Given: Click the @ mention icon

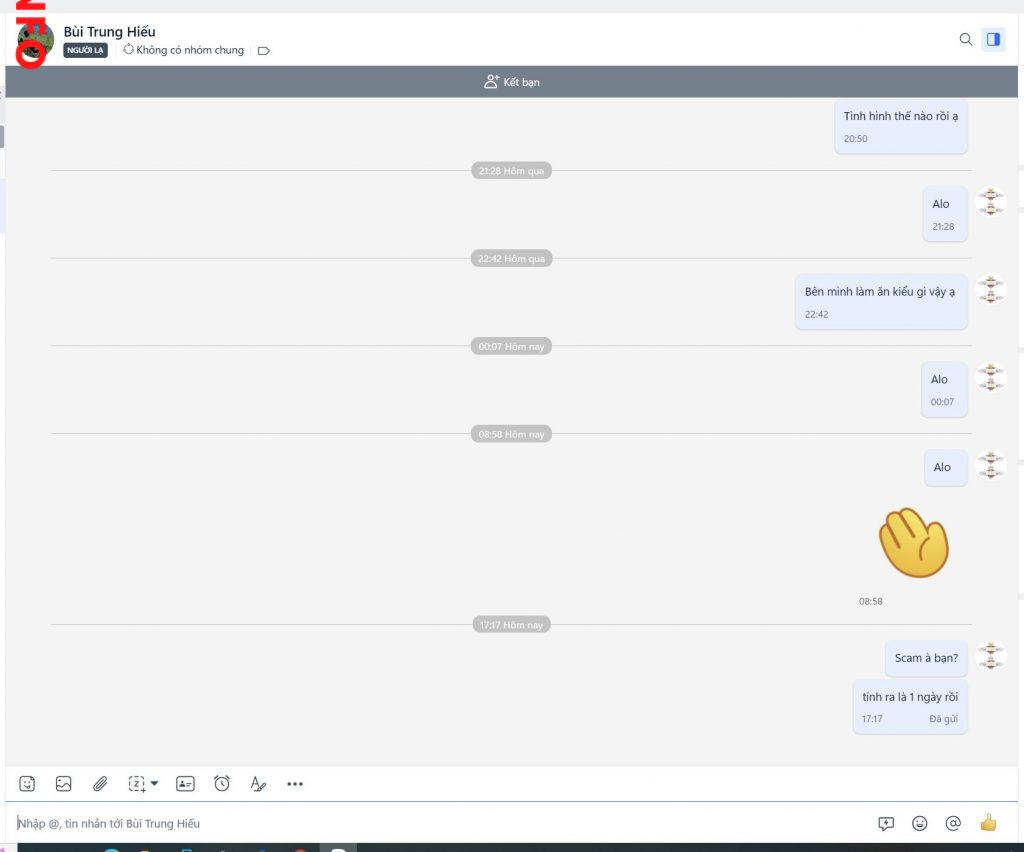Looking at the screenshot, I should (953, 823).
